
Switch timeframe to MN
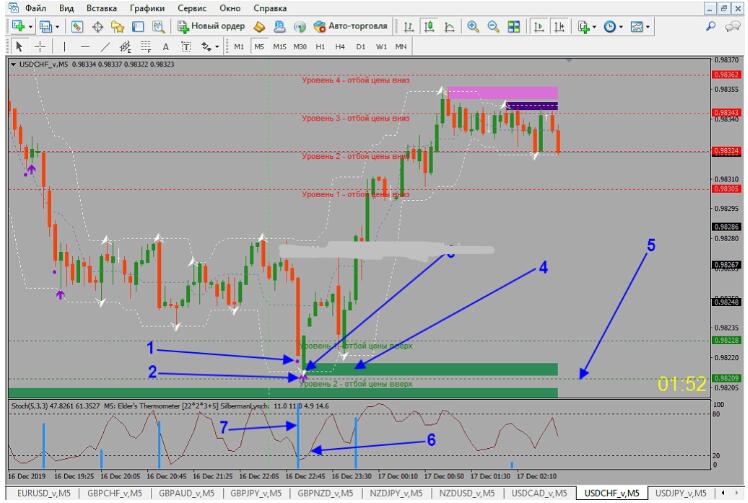pyautogui.click(x=401, y=47)
